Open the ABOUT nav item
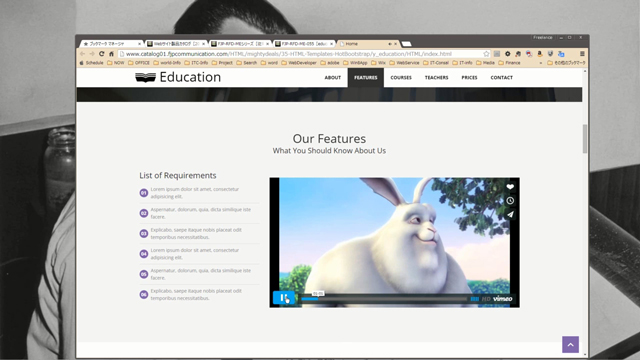This screenshot has height=360, width=640. pyautogui.click(x=333, y=78)
